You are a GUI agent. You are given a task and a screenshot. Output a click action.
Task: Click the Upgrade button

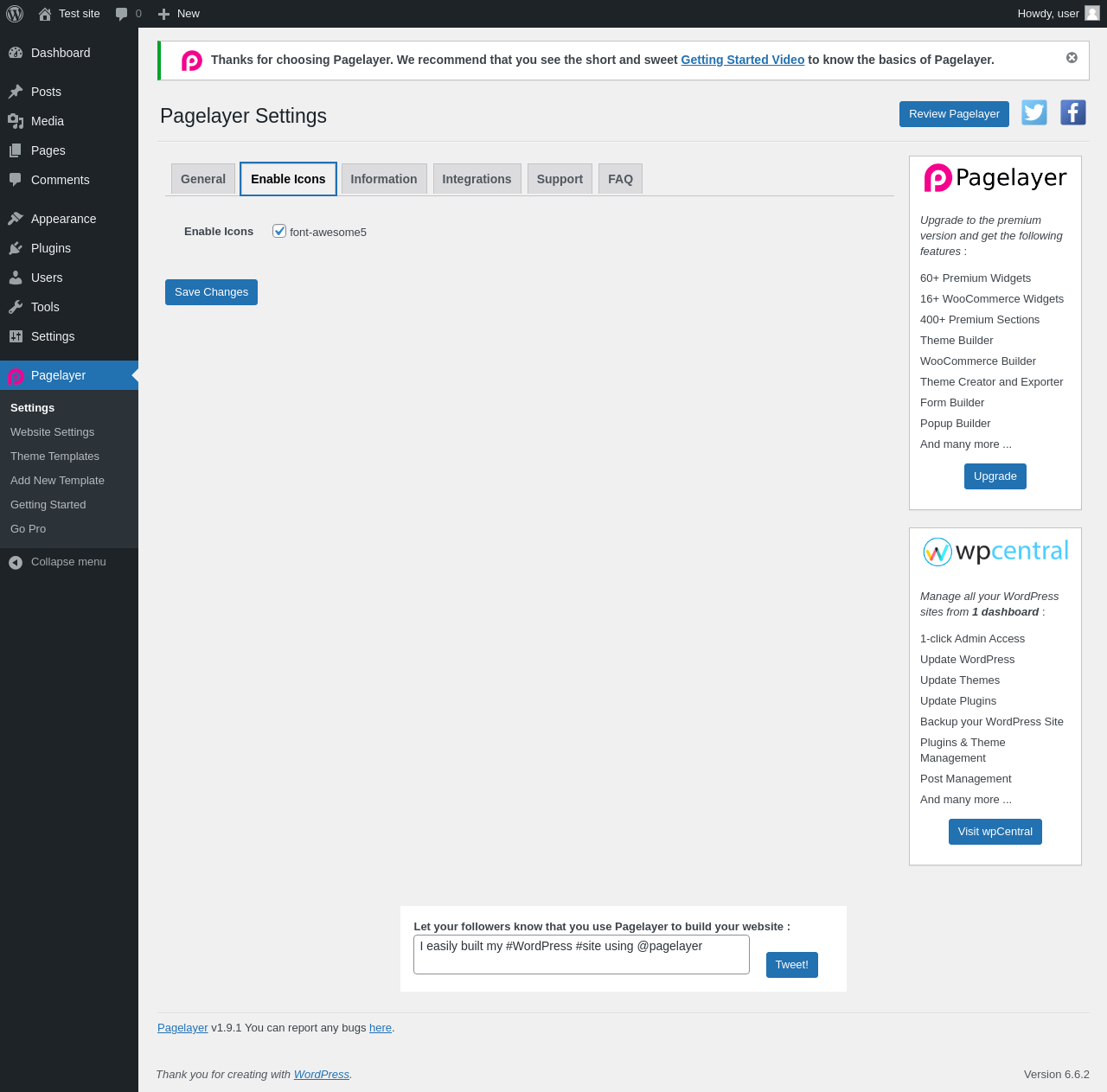(x=995, y=476)
